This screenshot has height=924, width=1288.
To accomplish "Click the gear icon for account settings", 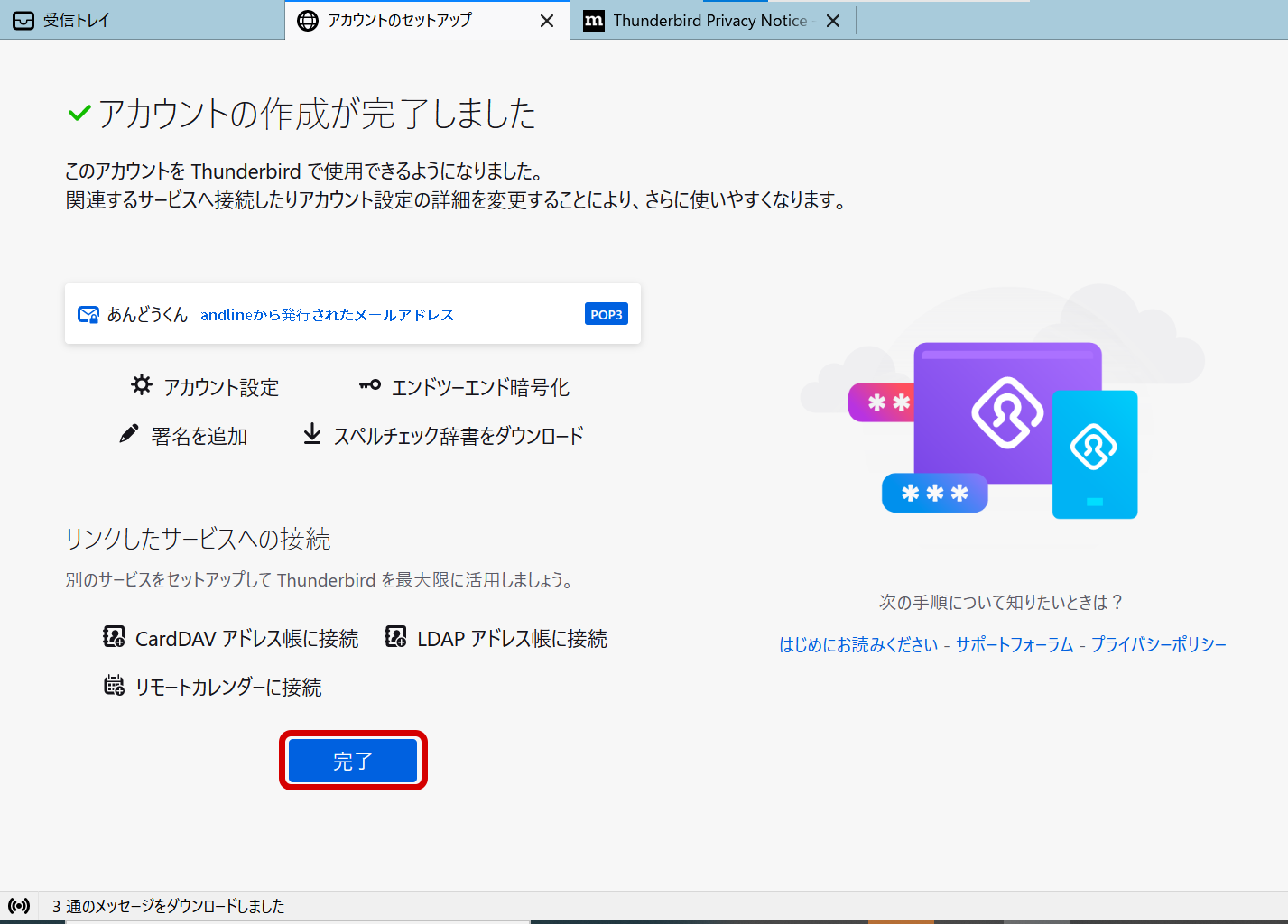I will (142, 385).
